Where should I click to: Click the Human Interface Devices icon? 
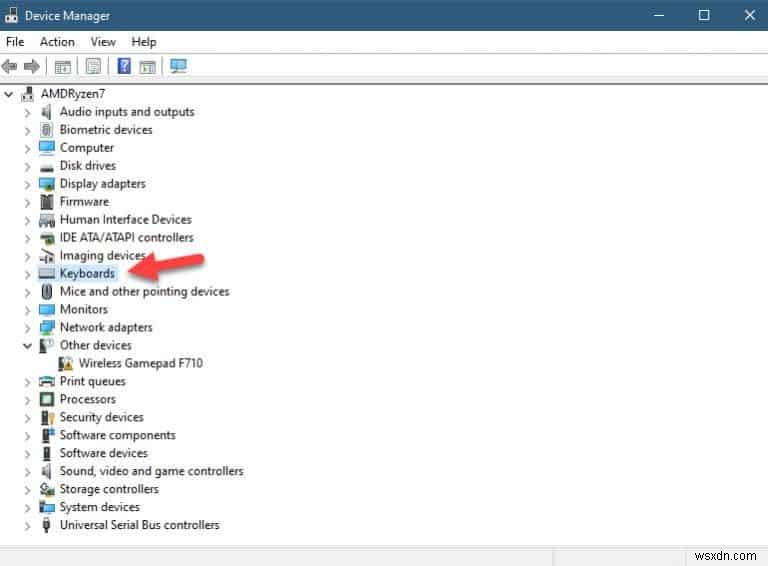47,220
